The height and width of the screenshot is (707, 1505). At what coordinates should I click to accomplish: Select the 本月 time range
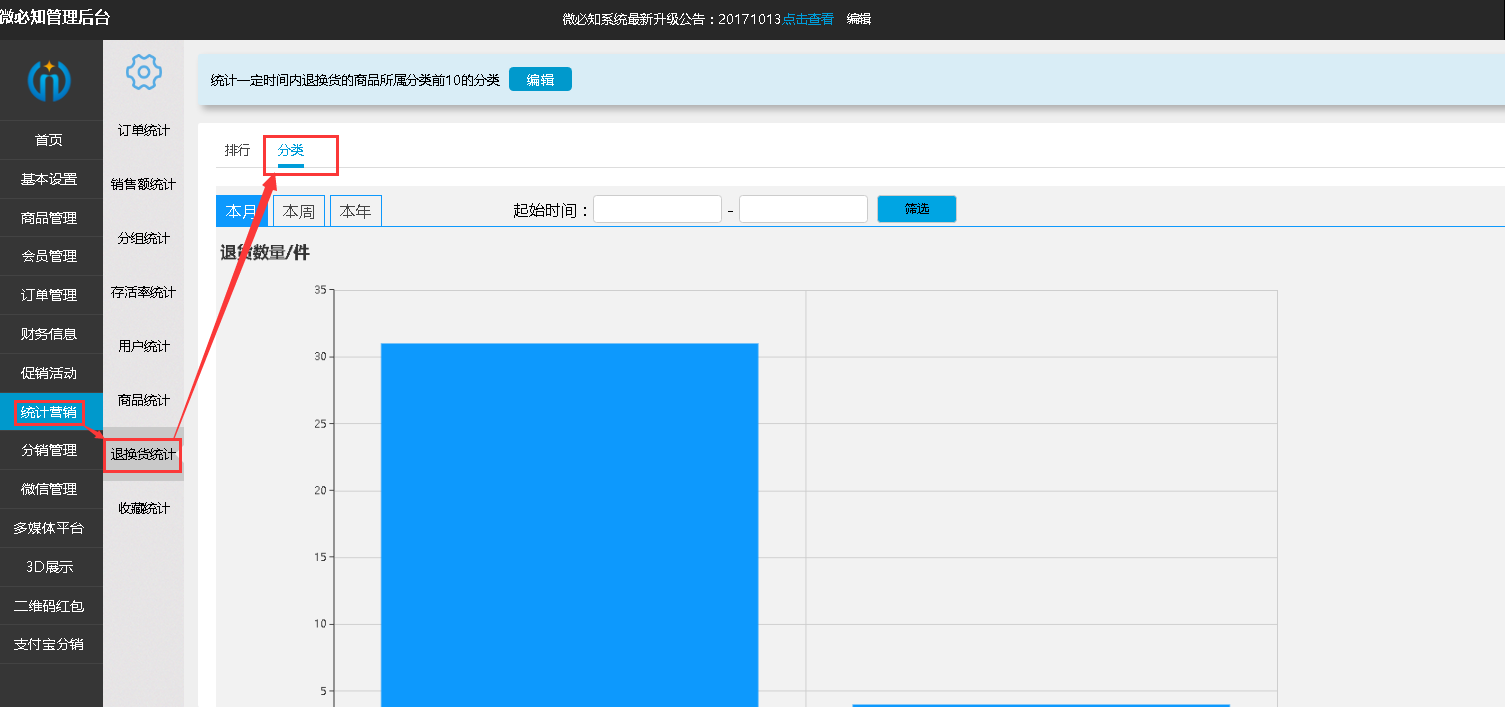coord(241,211)
